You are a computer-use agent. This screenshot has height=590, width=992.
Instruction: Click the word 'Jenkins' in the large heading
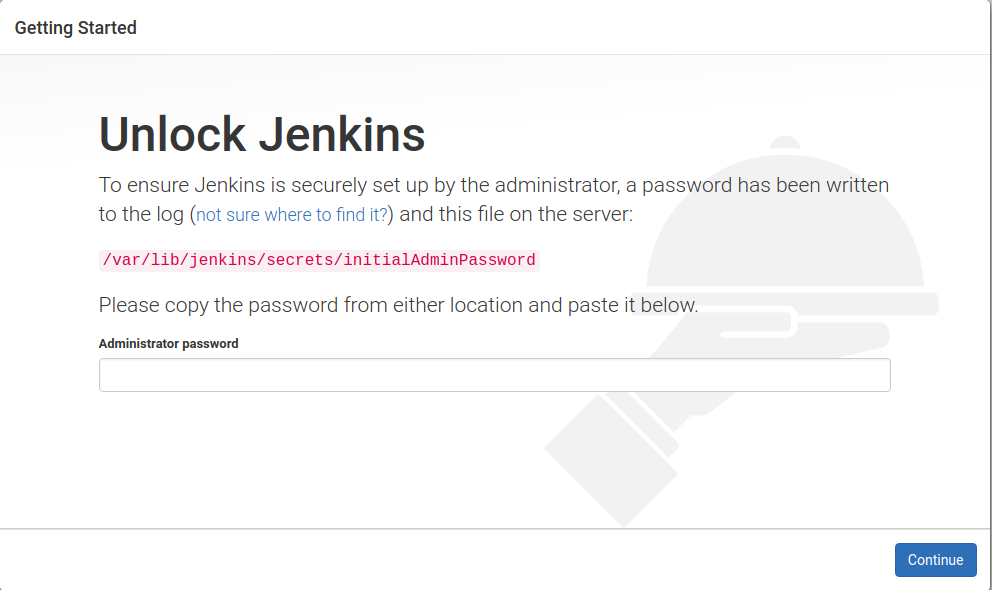343,135
